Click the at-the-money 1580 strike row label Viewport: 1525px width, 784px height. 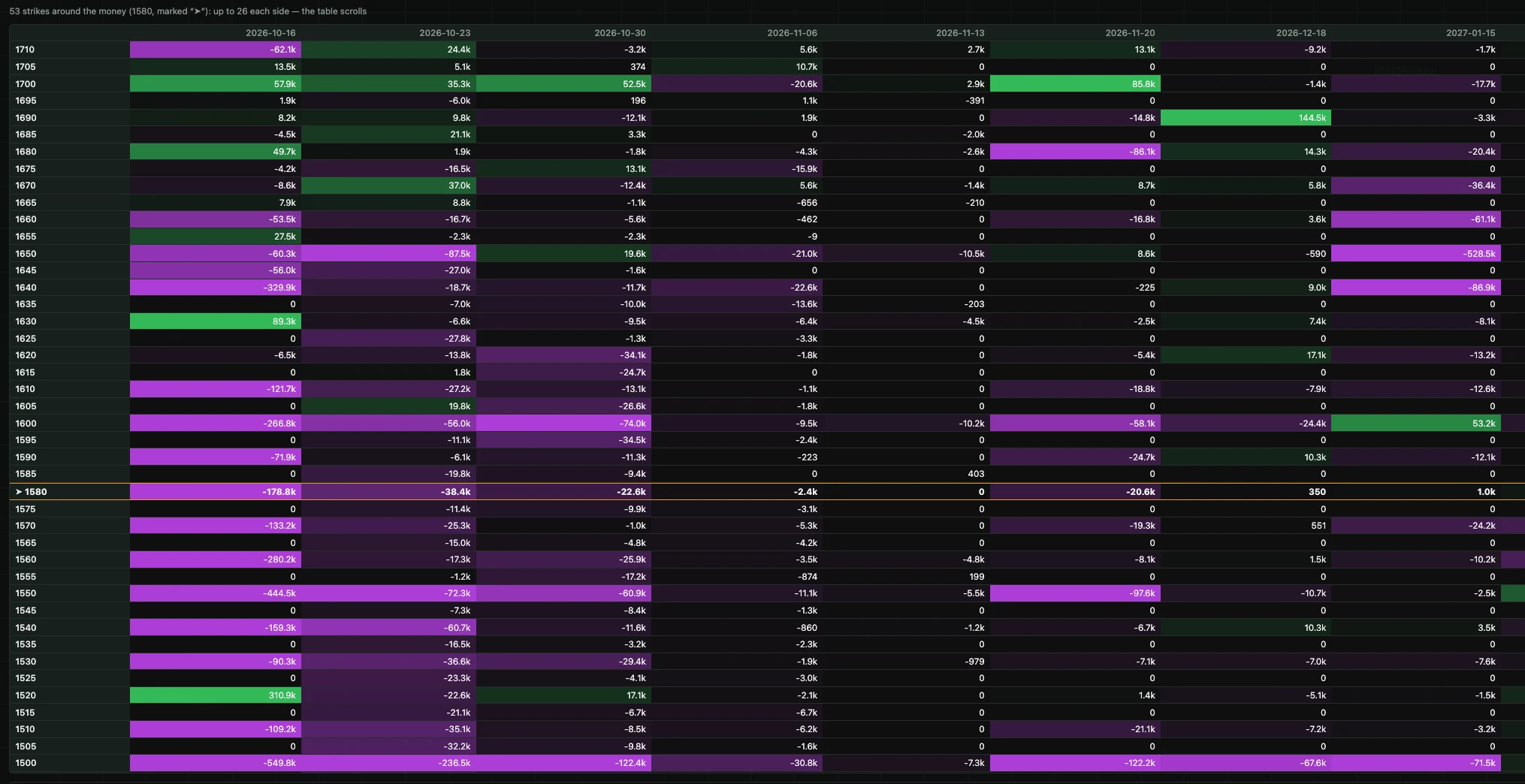[70, 492]
